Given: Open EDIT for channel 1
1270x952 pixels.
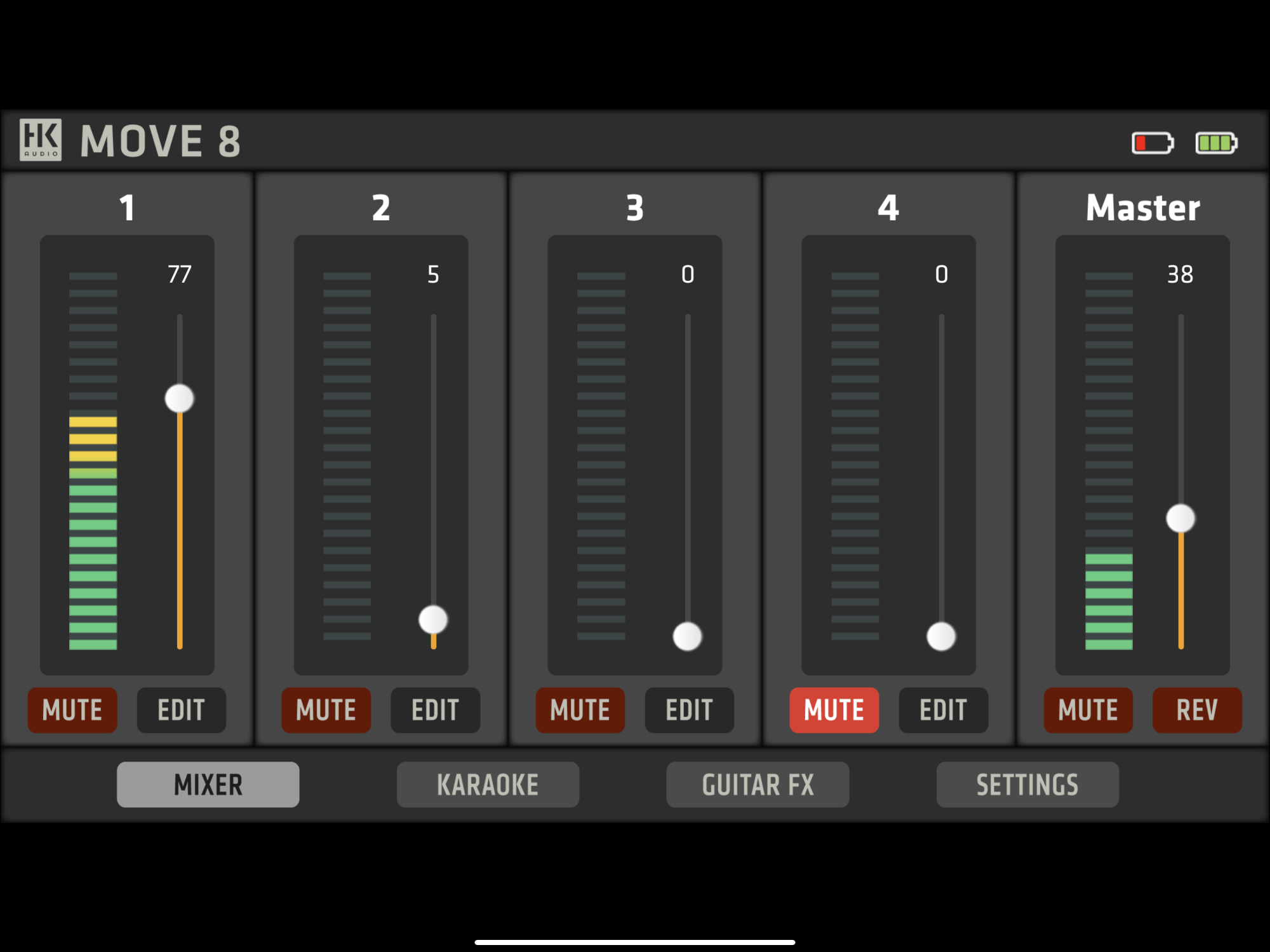Looking at the screenshot, I should coord(182,710).
